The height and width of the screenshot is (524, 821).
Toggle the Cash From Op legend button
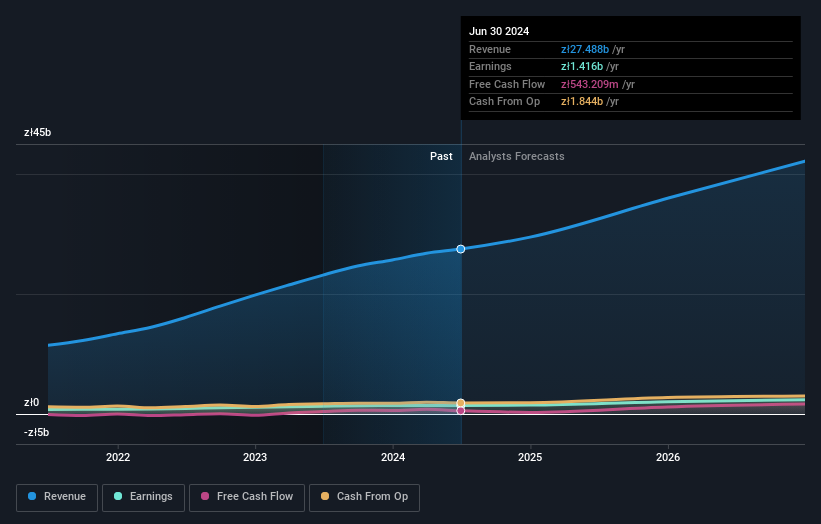(364, 497)
